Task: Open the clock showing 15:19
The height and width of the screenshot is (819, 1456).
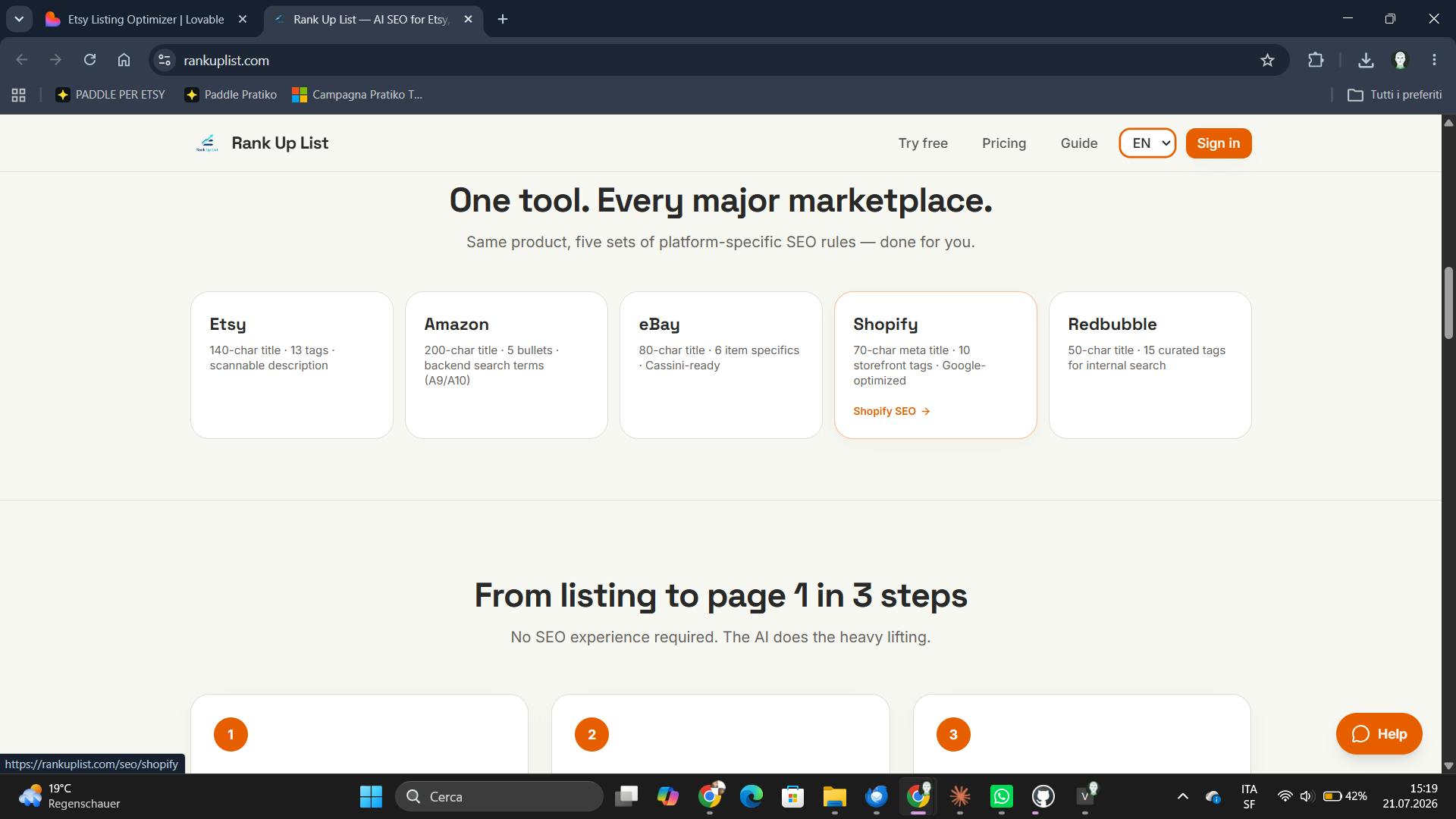Action: pyautogui.click(x=1410, y=796)
